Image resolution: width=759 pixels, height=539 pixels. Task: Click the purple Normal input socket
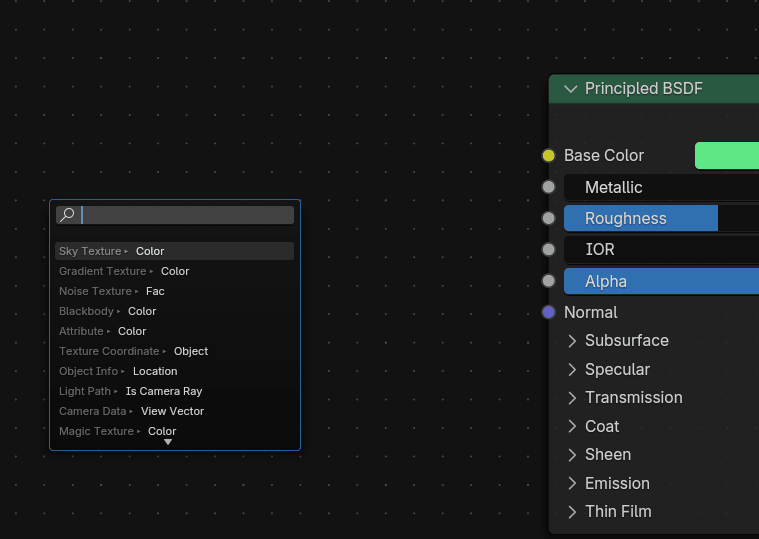[548, 312]
